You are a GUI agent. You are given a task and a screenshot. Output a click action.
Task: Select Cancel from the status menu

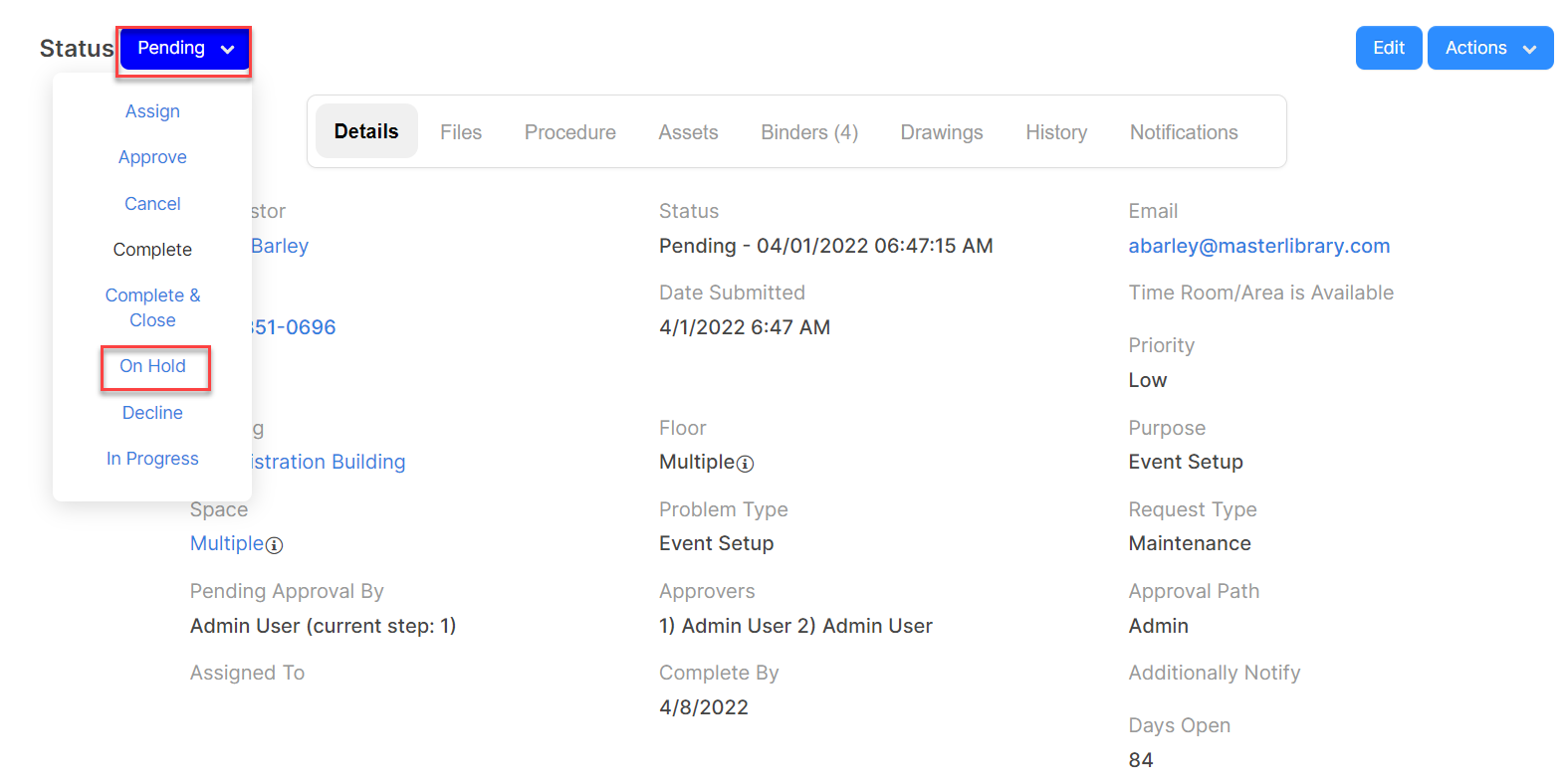tap(152, 204)
